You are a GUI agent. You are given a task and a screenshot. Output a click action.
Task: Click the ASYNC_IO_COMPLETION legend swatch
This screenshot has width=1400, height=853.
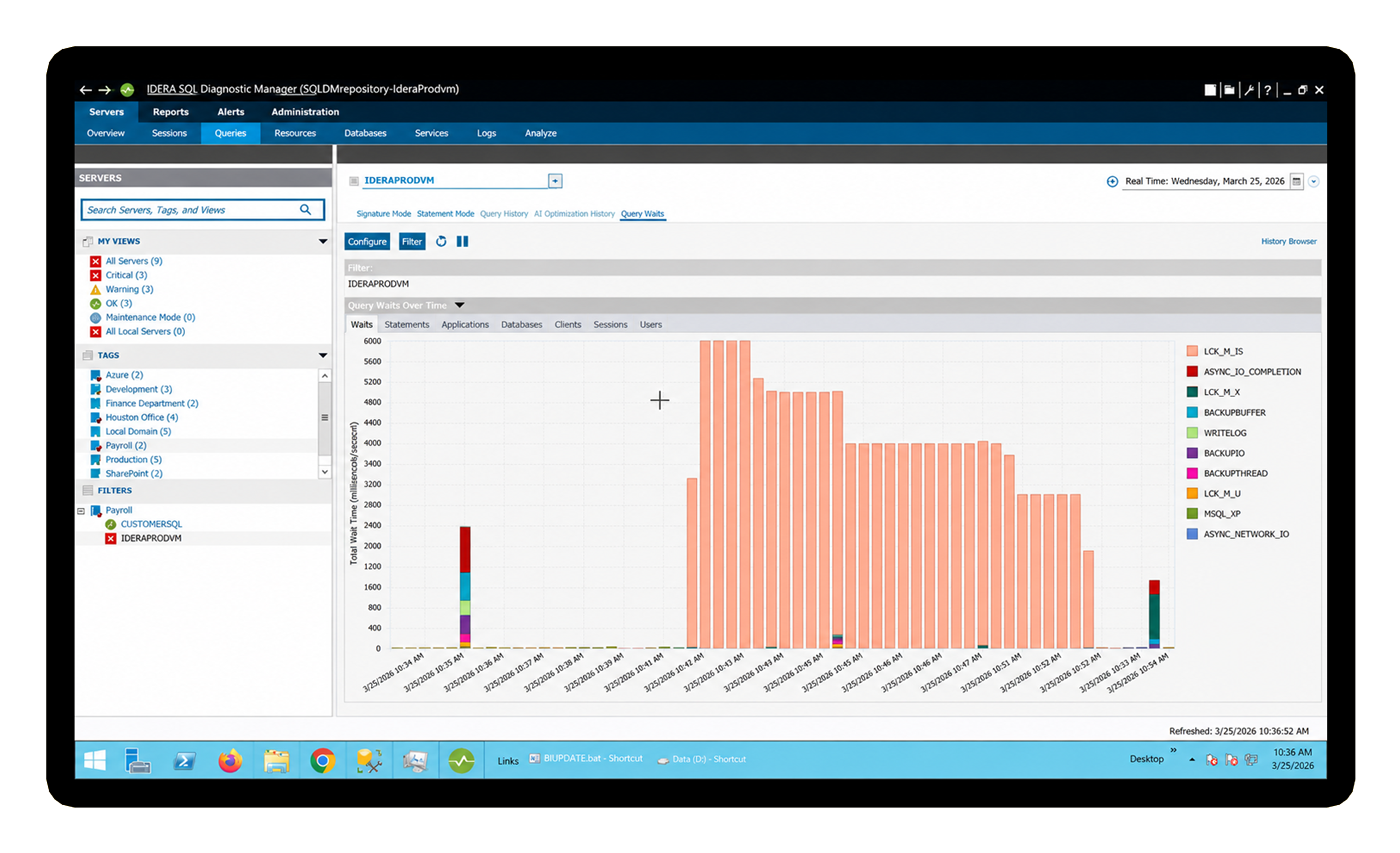click(x=1192, y=371)
